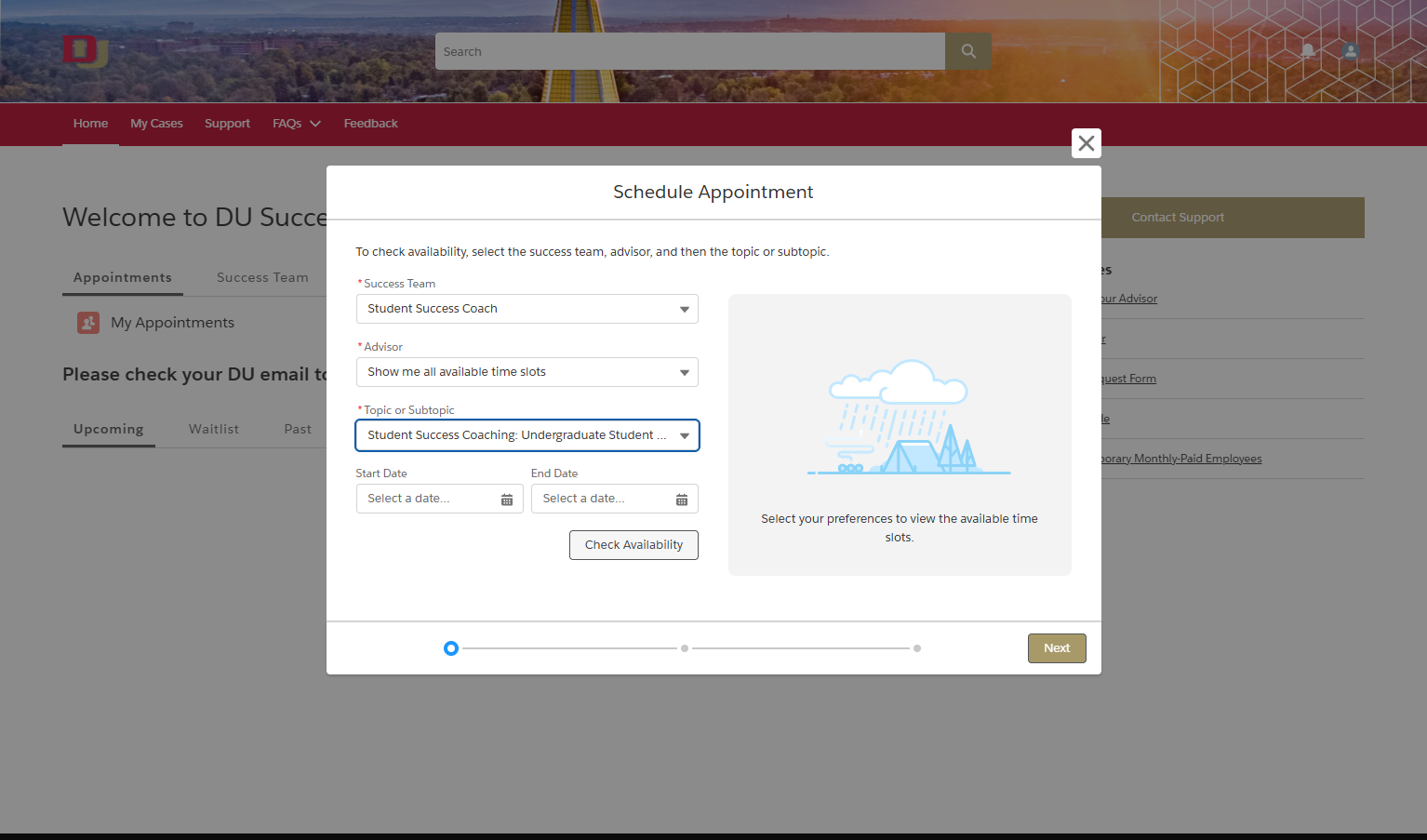Open the Request Form link
The width and height of the screenshot is (1427, 840).
(x=1128, y=379)
